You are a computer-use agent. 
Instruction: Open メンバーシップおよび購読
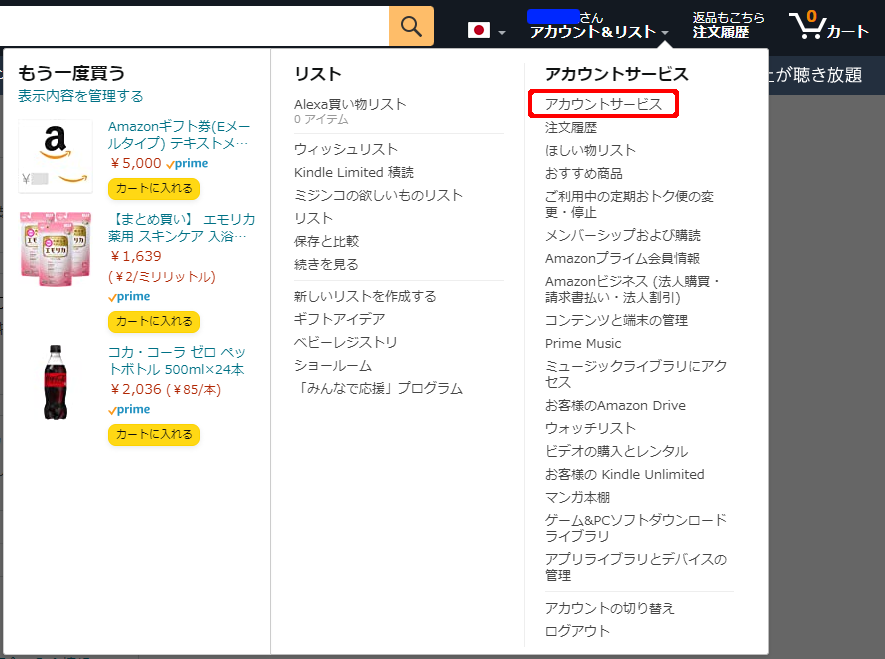point(623,235)
